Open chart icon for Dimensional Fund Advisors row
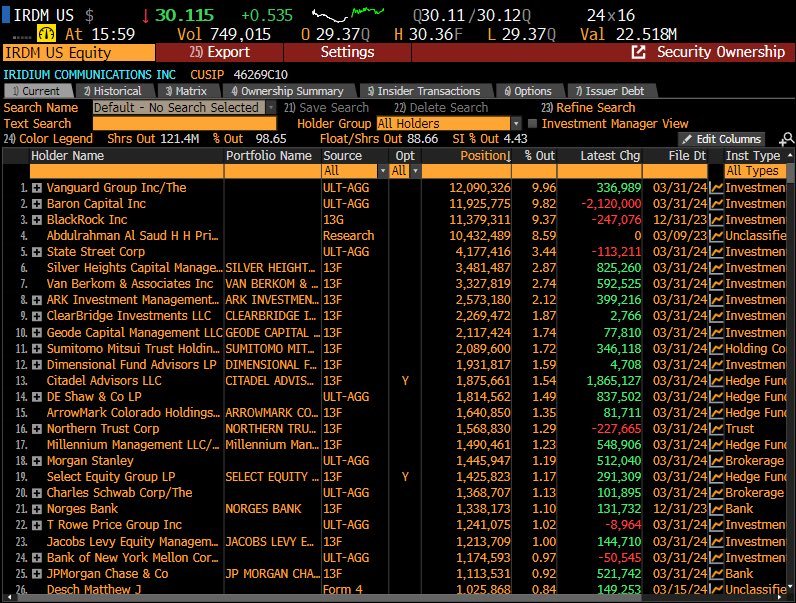Image resolution: width=796 pixels, height=603 pixels. point(716,365)
